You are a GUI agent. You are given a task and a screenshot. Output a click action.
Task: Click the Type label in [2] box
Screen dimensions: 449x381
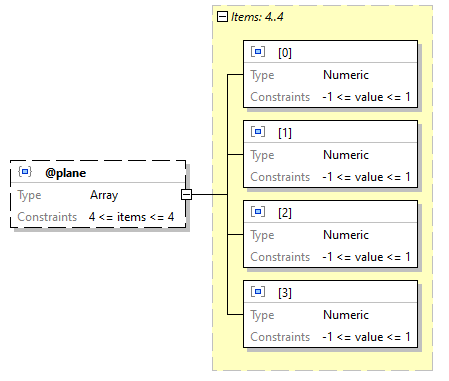click(x=262, y=236)
